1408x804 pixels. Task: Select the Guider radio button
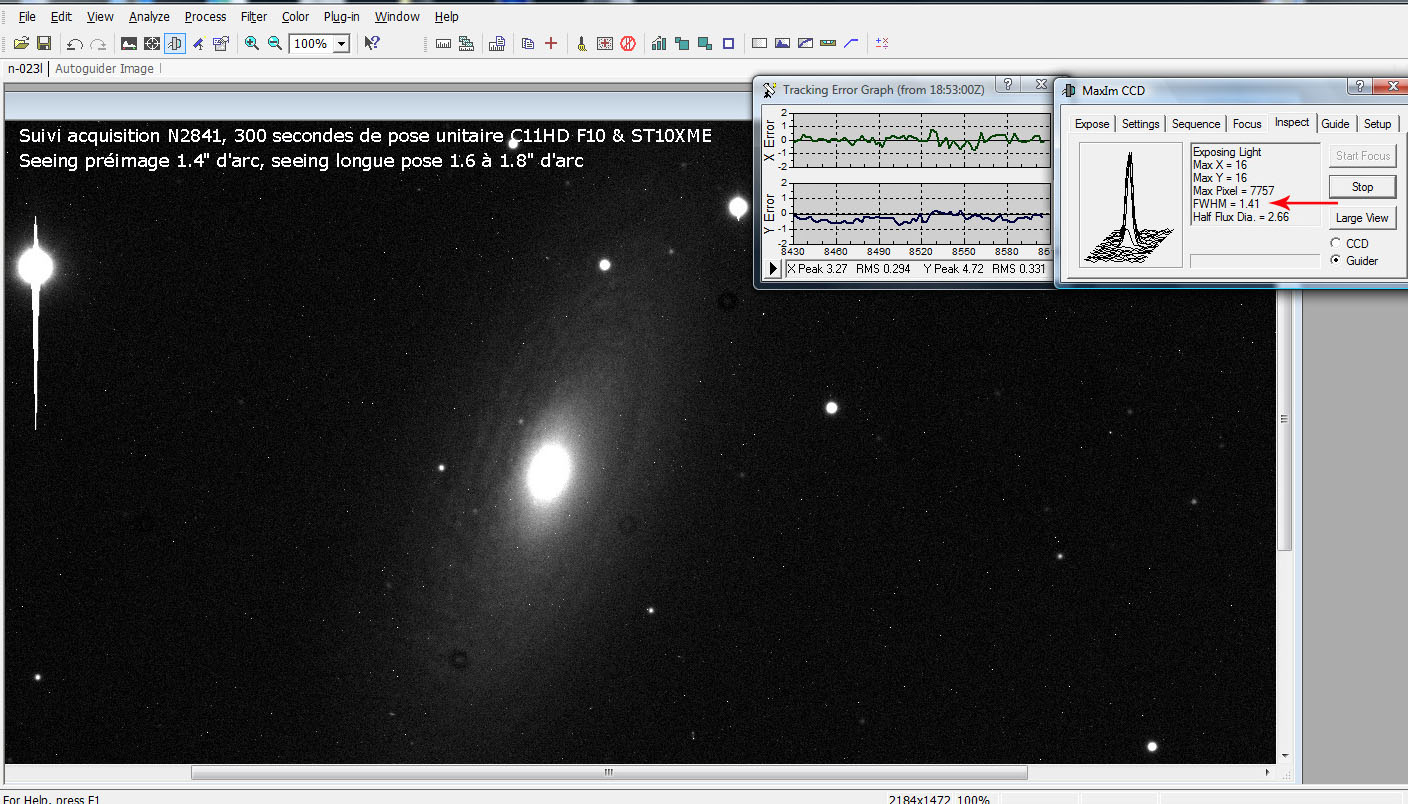coord(1336,261)
